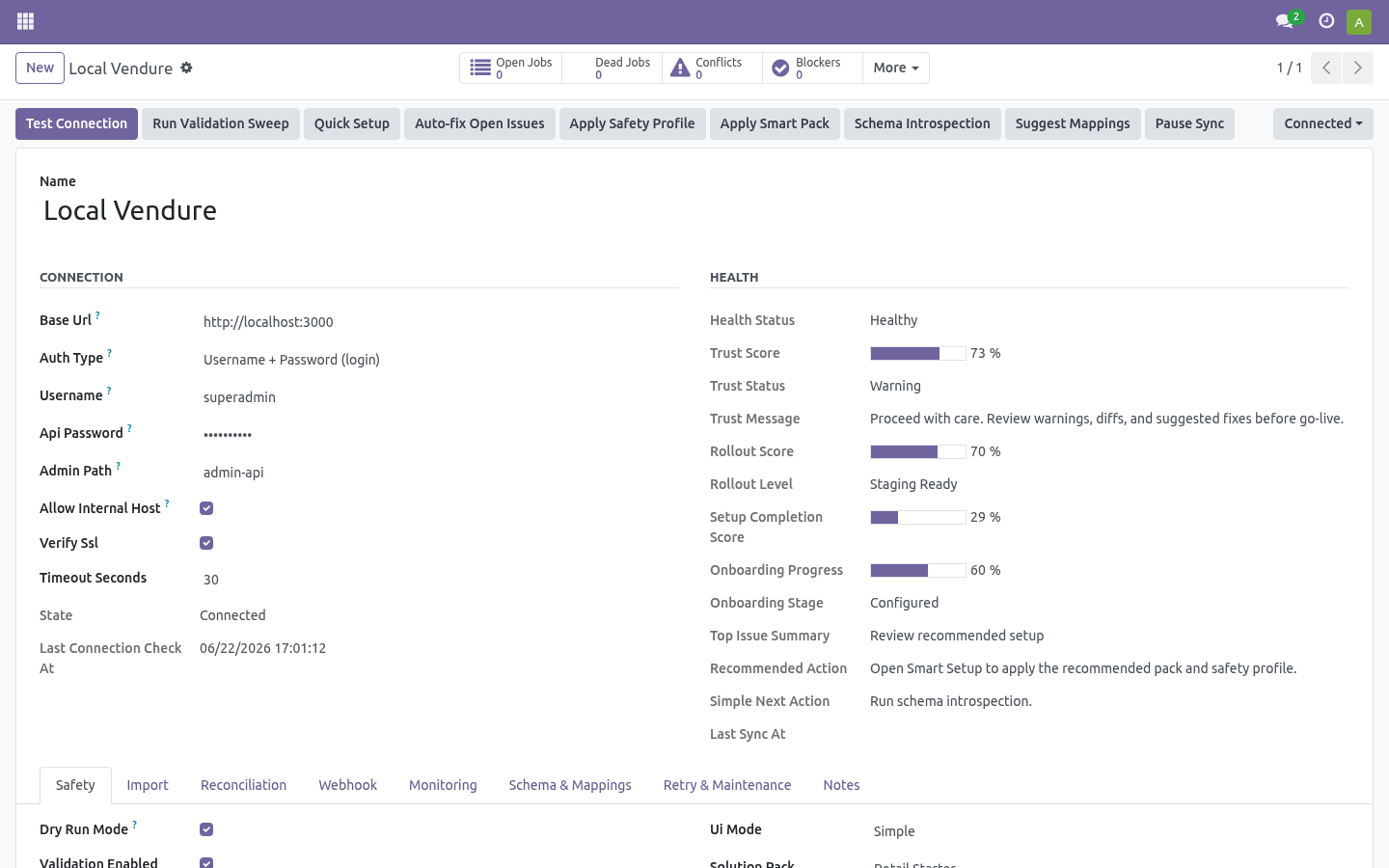This screenshot has width=1389, height=868.
Task: Click the Base Url input field
Action: (x=439, y=322)
